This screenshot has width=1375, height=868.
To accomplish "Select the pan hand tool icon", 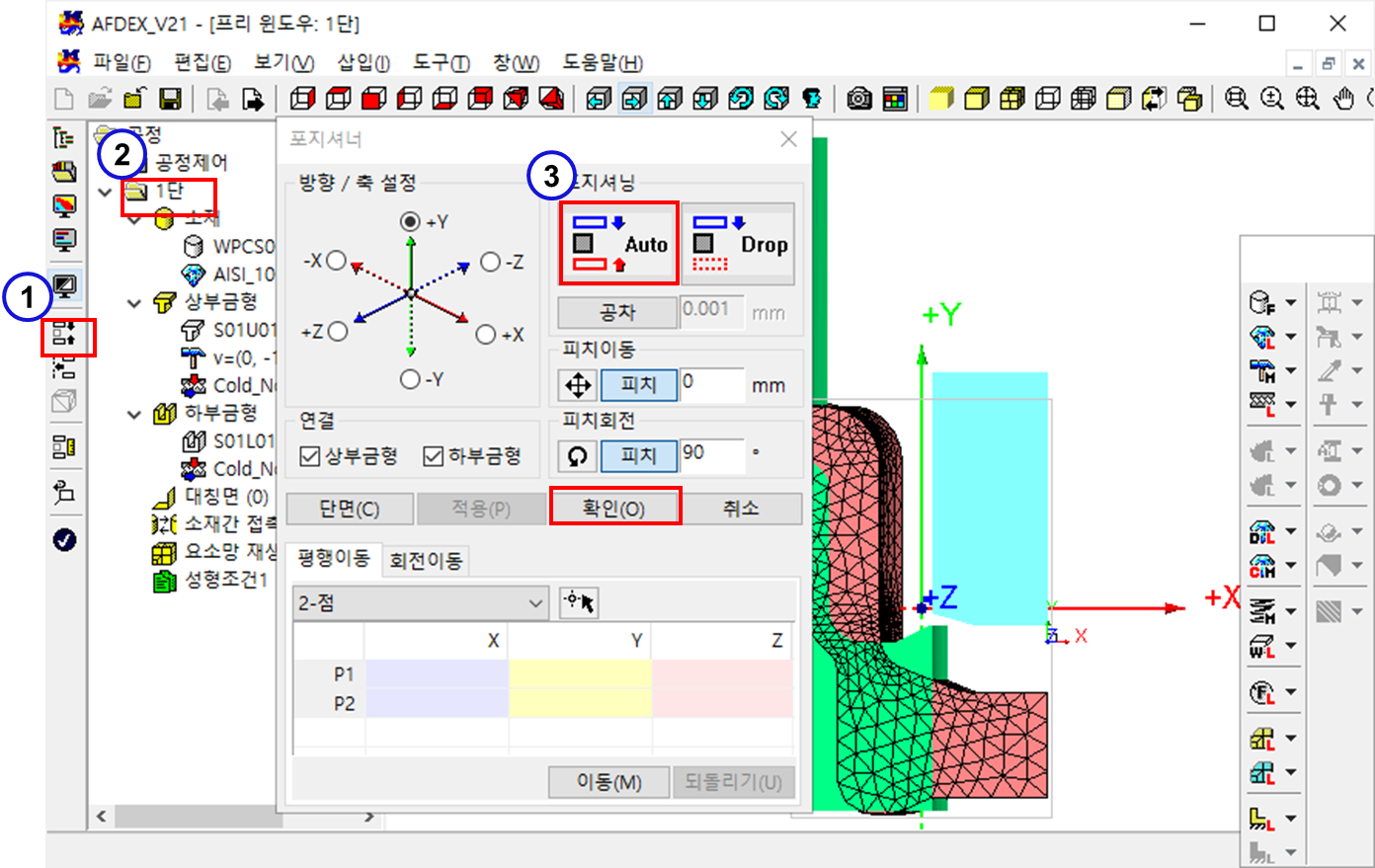I will pos(1343,99).
